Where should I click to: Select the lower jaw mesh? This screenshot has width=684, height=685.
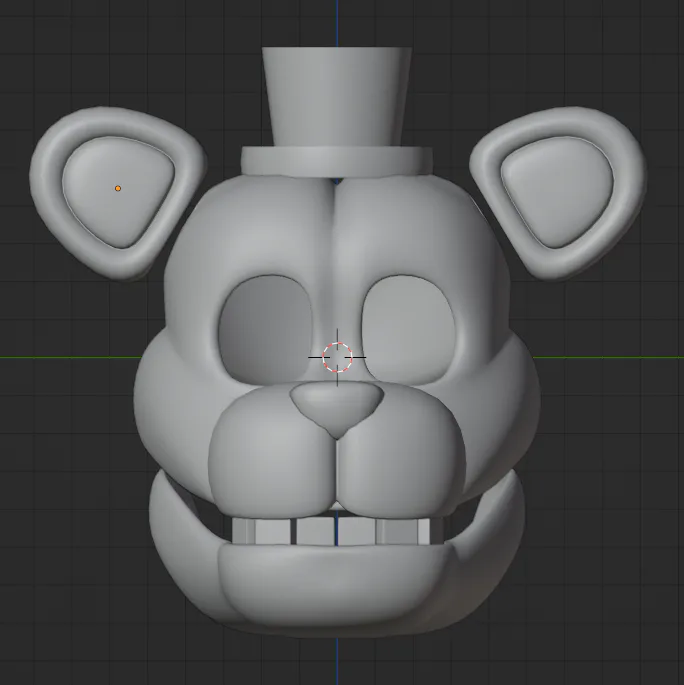pos(337,585)
